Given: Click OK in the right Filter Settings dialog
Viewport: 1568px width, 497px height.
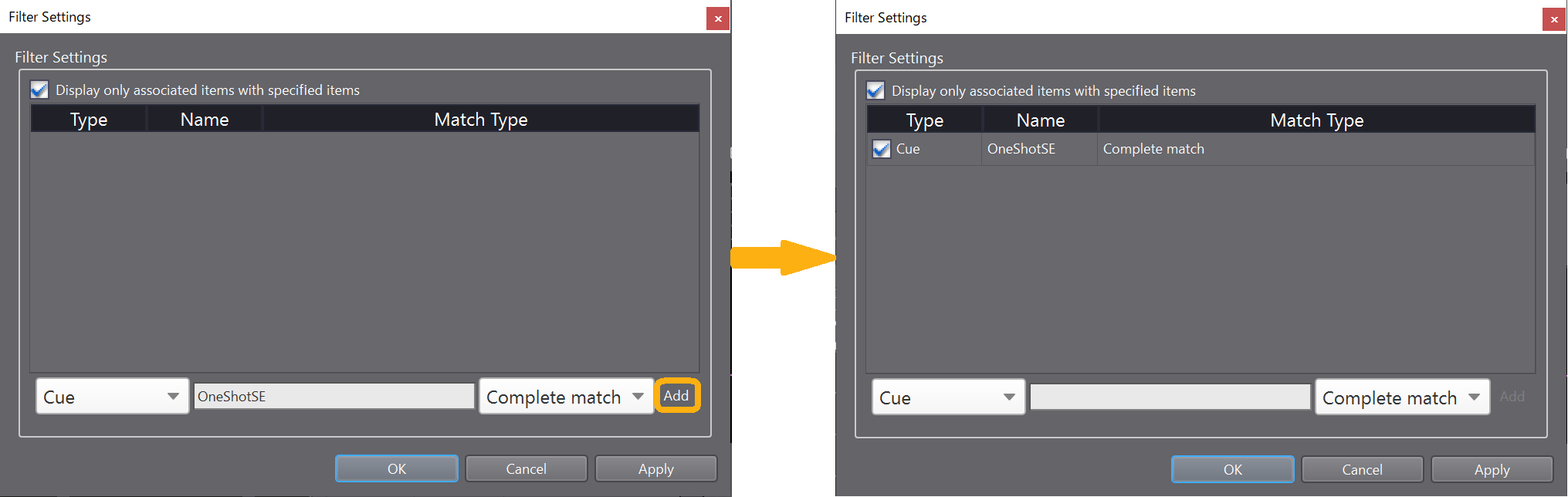Looking at the screenshot, I should point(1233,469).
